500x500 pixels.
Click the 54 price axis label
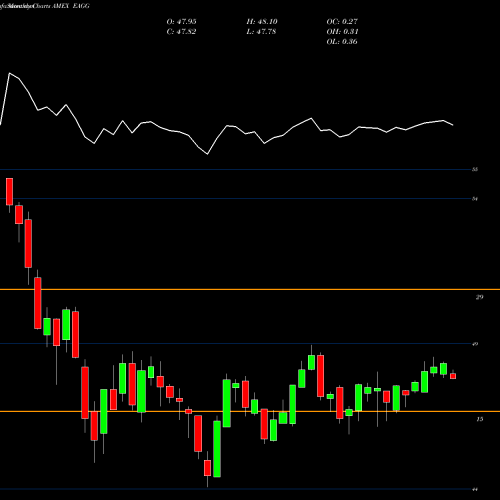[x=475, y=199]
